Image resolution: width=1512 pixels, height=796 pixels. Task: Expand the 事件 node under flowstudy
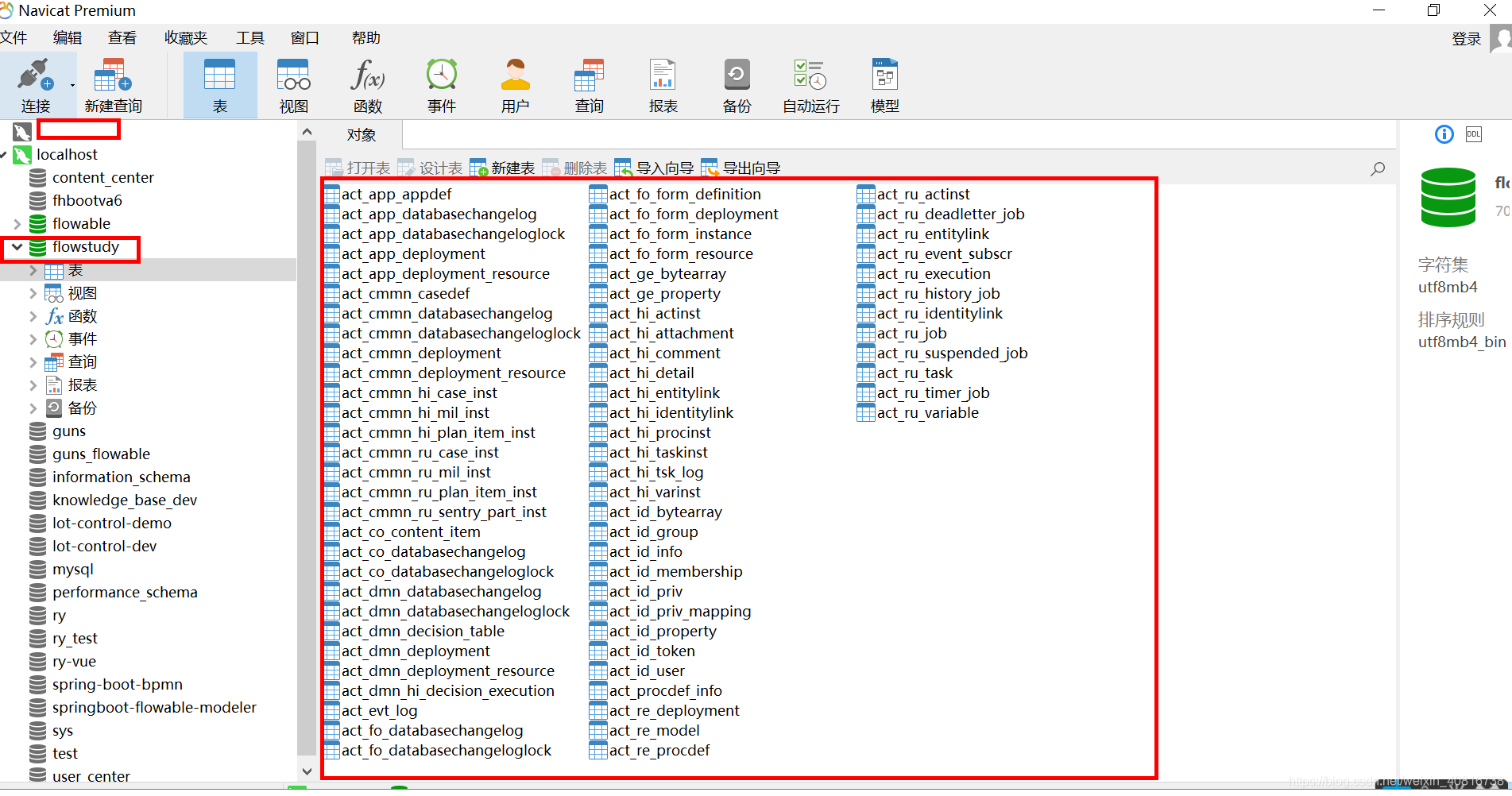33,339
